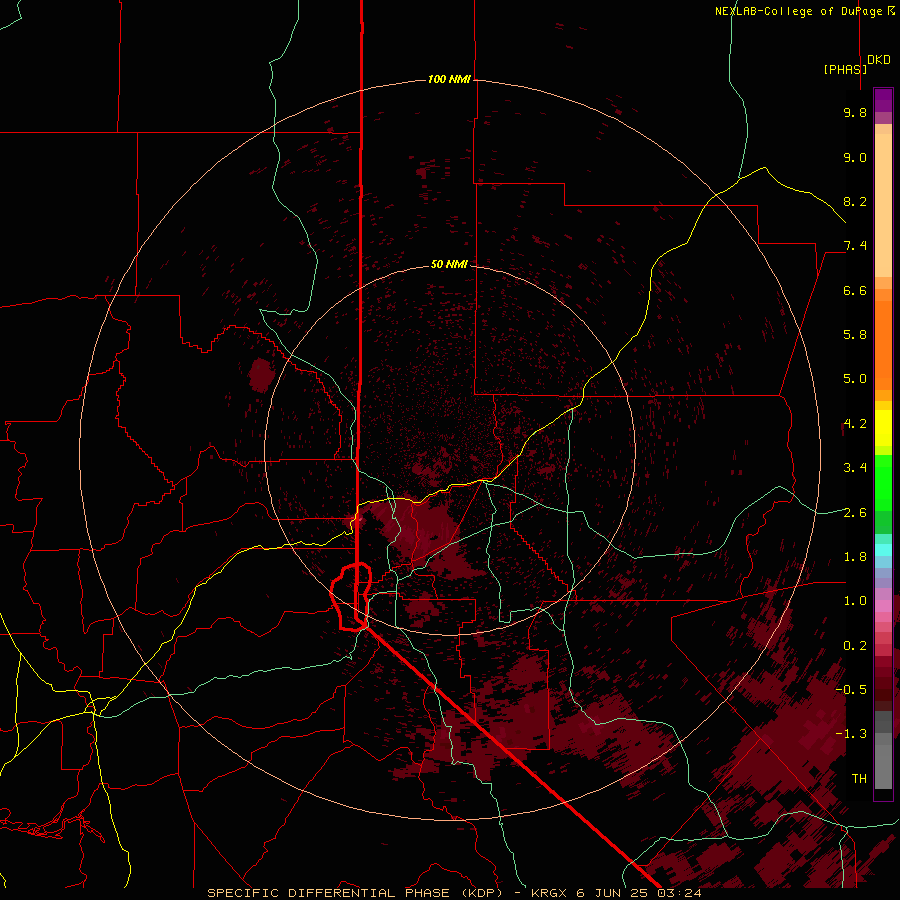
Task: Pick the gray segment of the color bar
Action: [x=883, y=749]
